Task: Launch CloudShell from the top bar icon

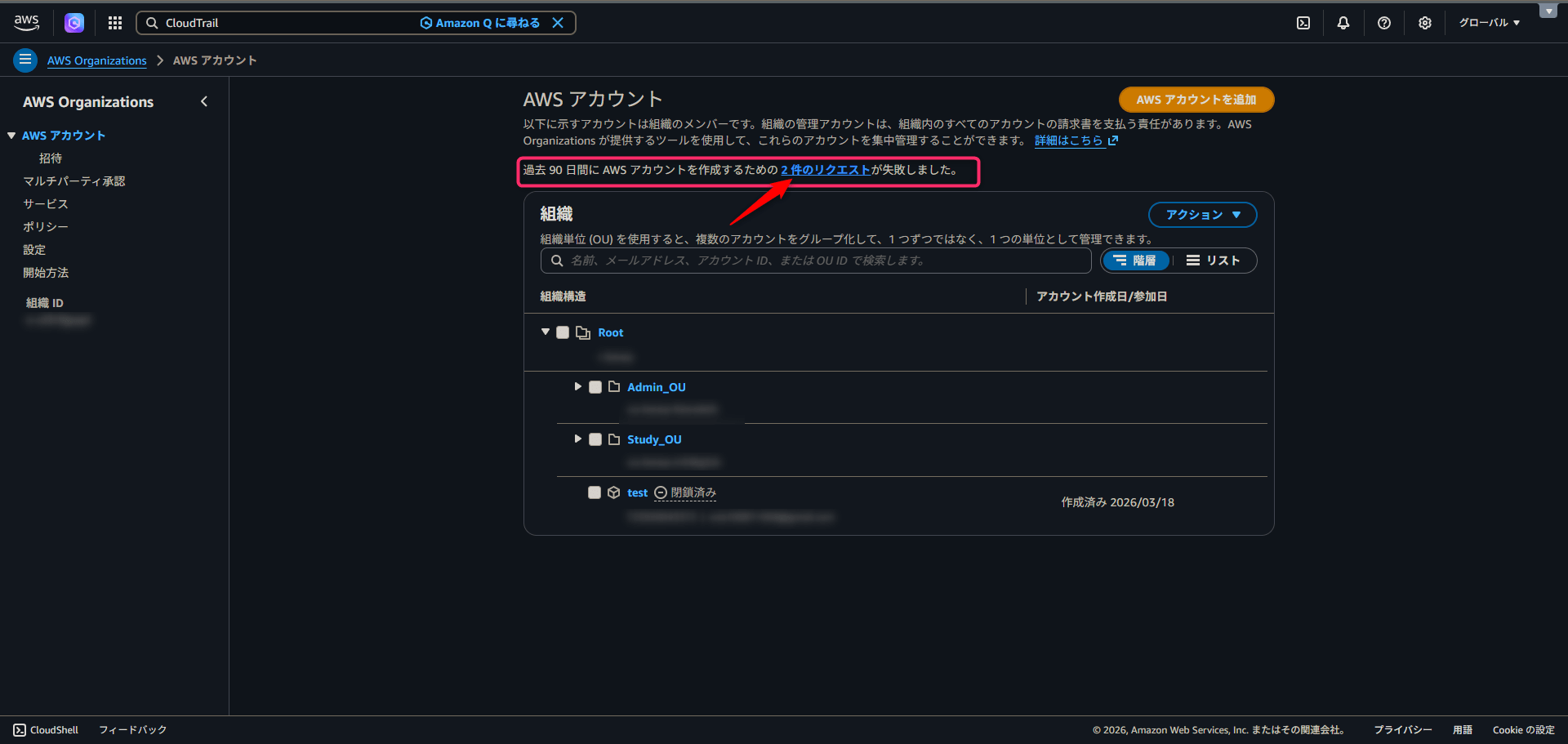Action: 1303,23
